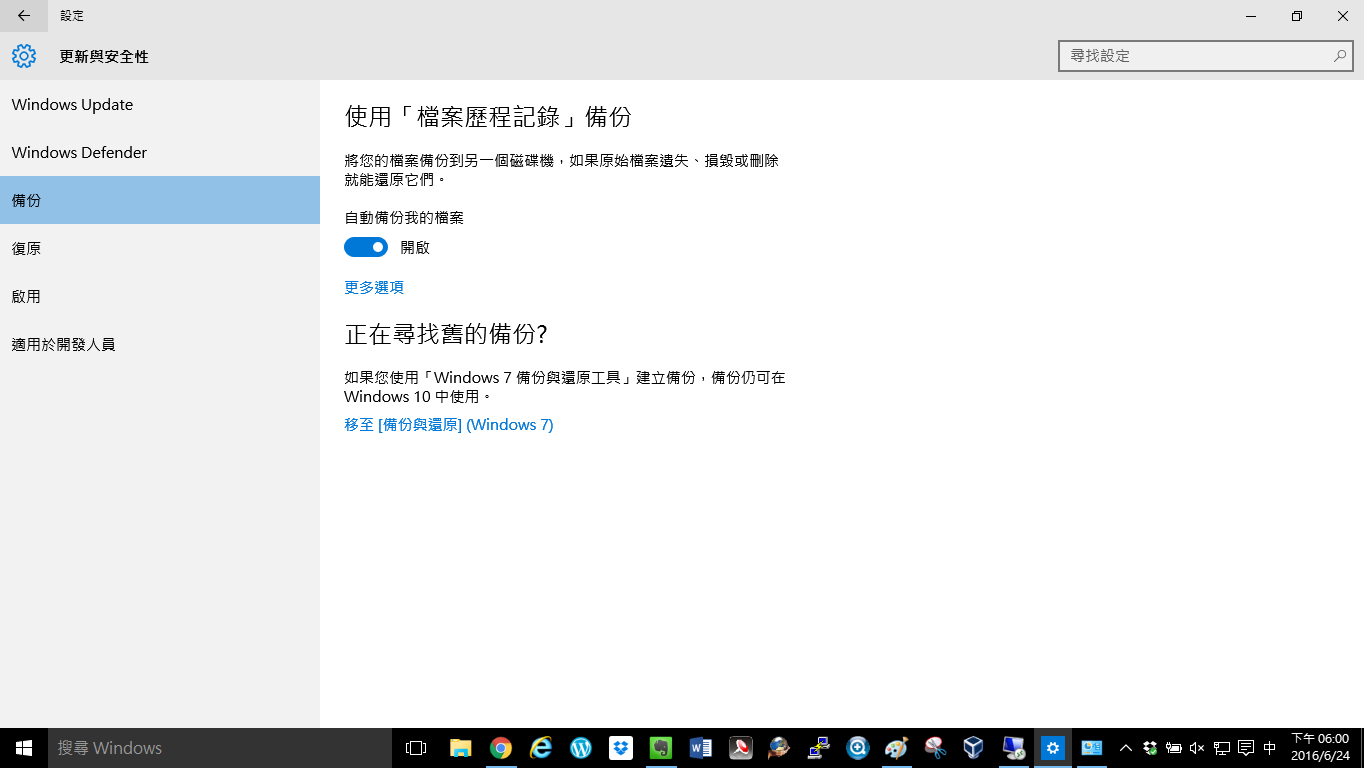This screenshot has width=1364, height=768.
Task: Open 移至 [備份與還原] (Windows 7) link
Action: point(449,424)
